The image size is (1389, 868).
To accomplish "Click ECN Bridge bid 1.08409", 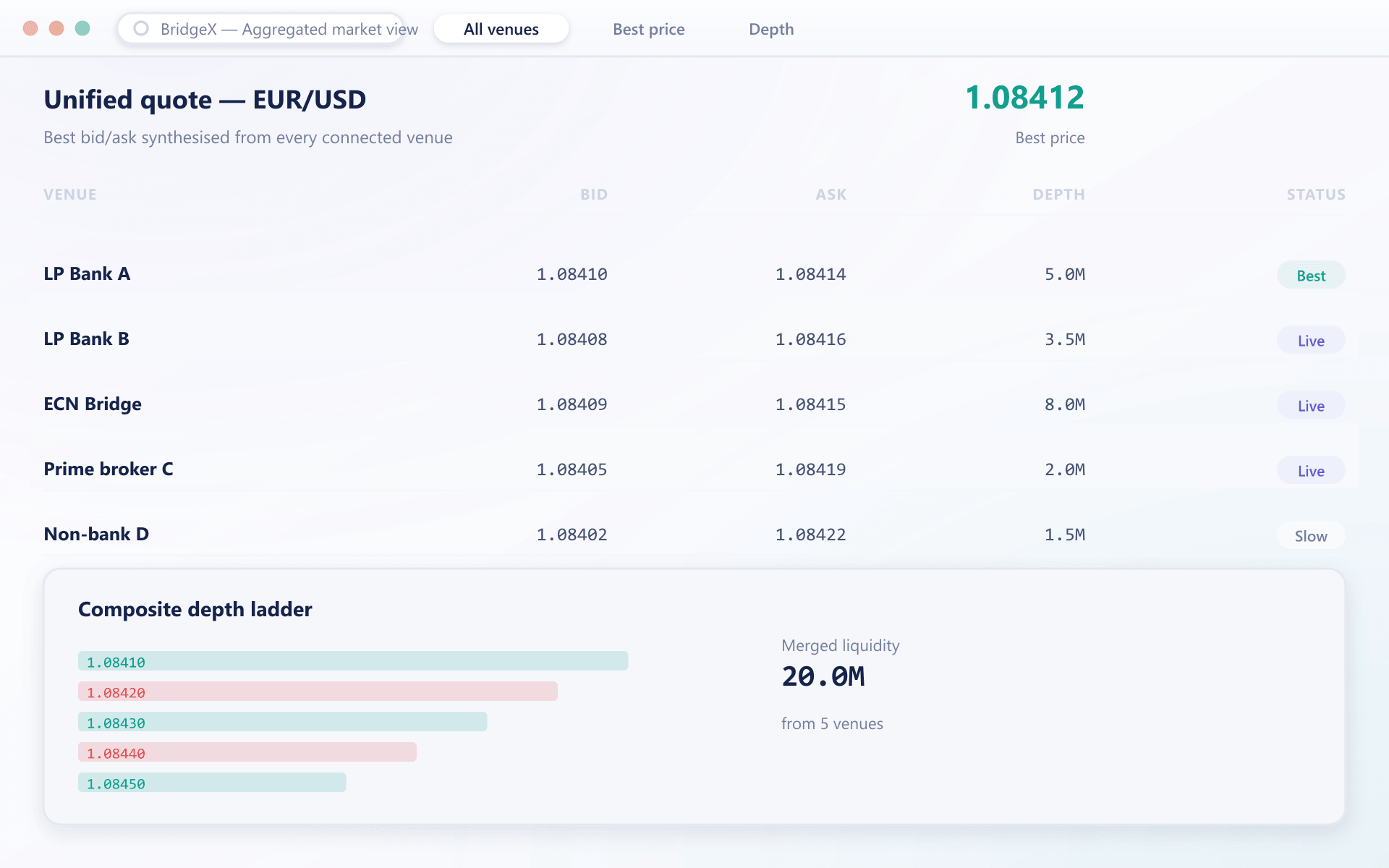I will pos(572,404).
